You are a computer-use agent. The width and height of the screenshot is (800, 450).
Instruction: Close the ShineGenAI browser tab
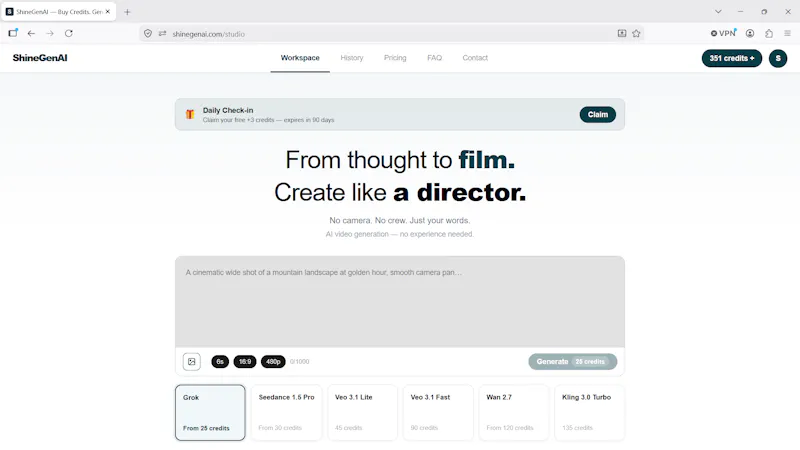108,11
